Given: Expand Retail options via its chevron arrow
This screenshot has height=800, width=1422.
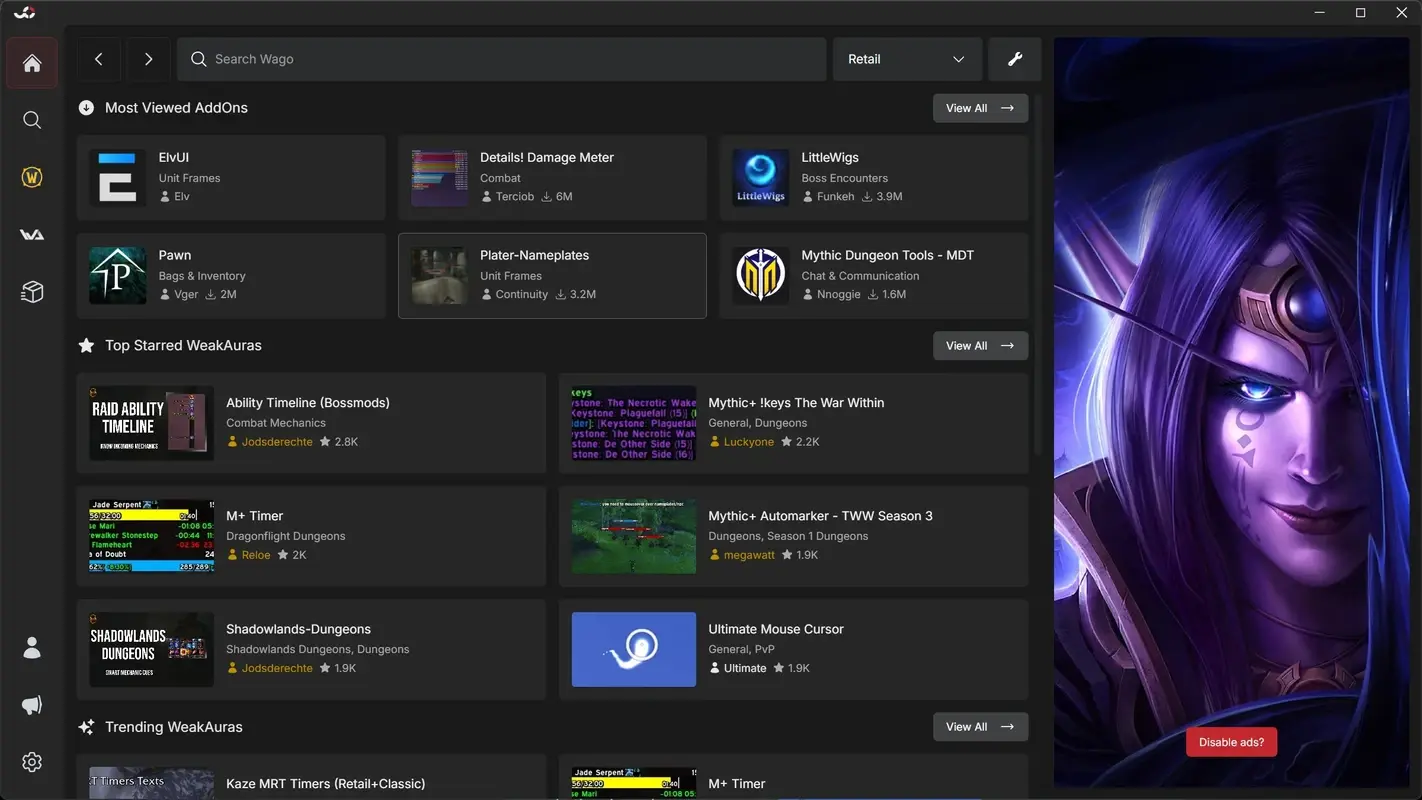Looking at the screenshot, I should 957,59.
